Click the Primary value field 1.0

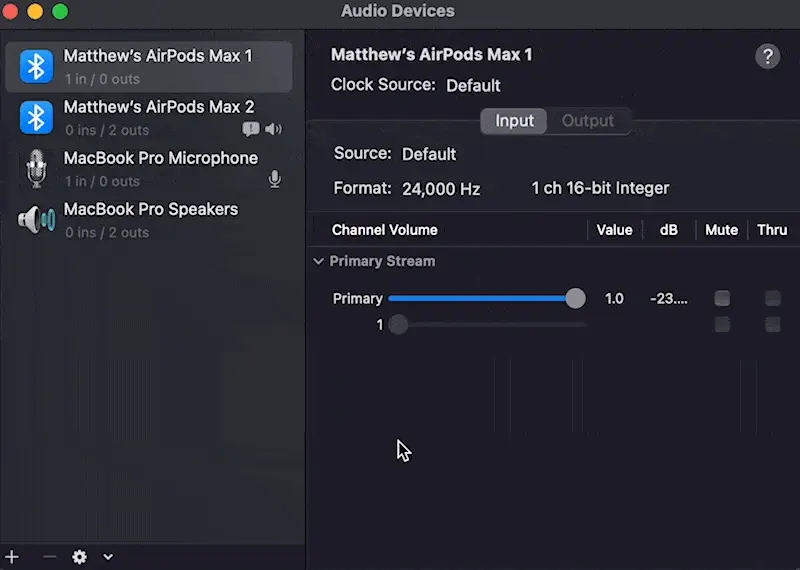tap(614, 299)
